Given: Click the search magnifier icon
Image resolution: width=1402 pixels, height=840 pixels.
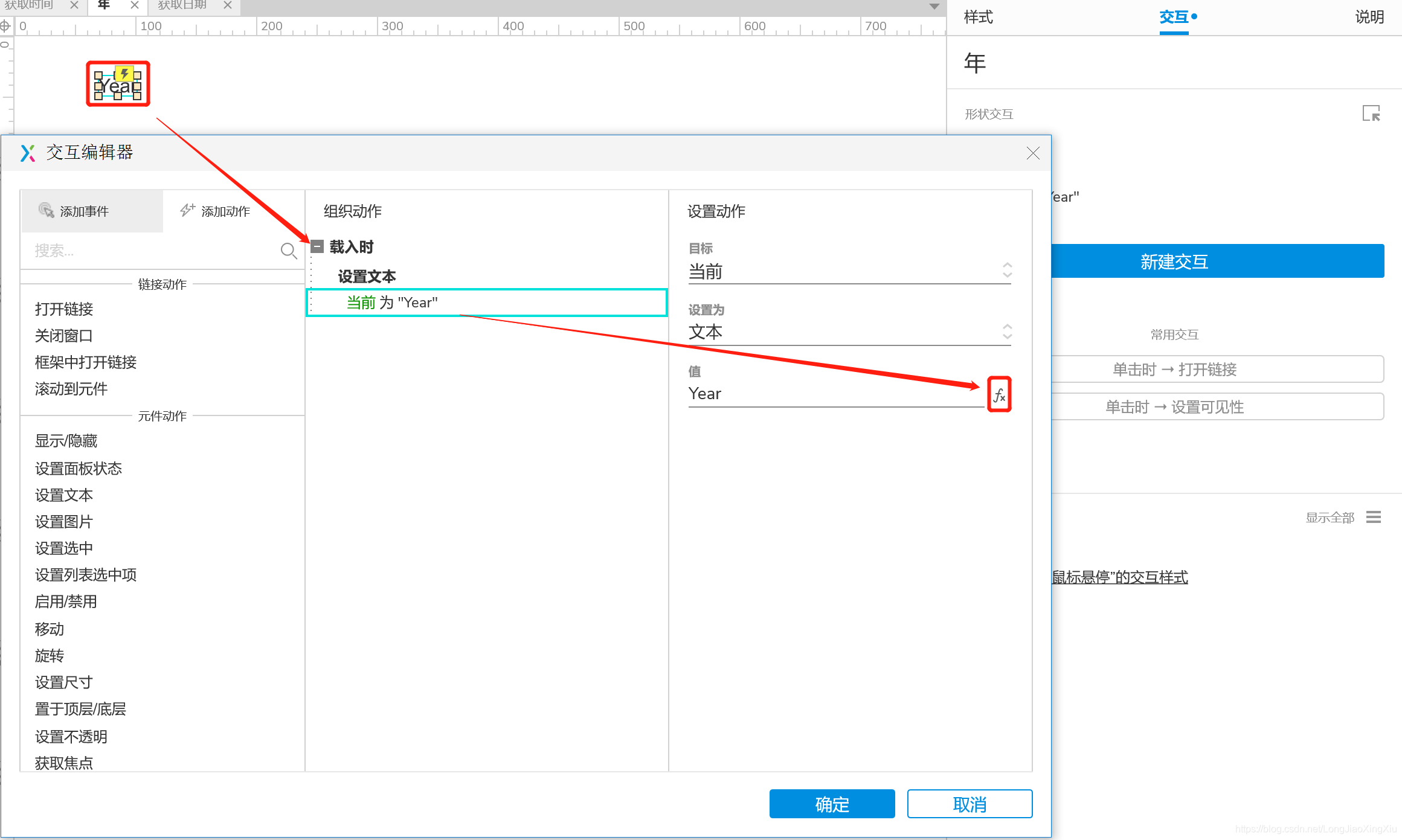Looking at the screenshot, I should [289, 251].
